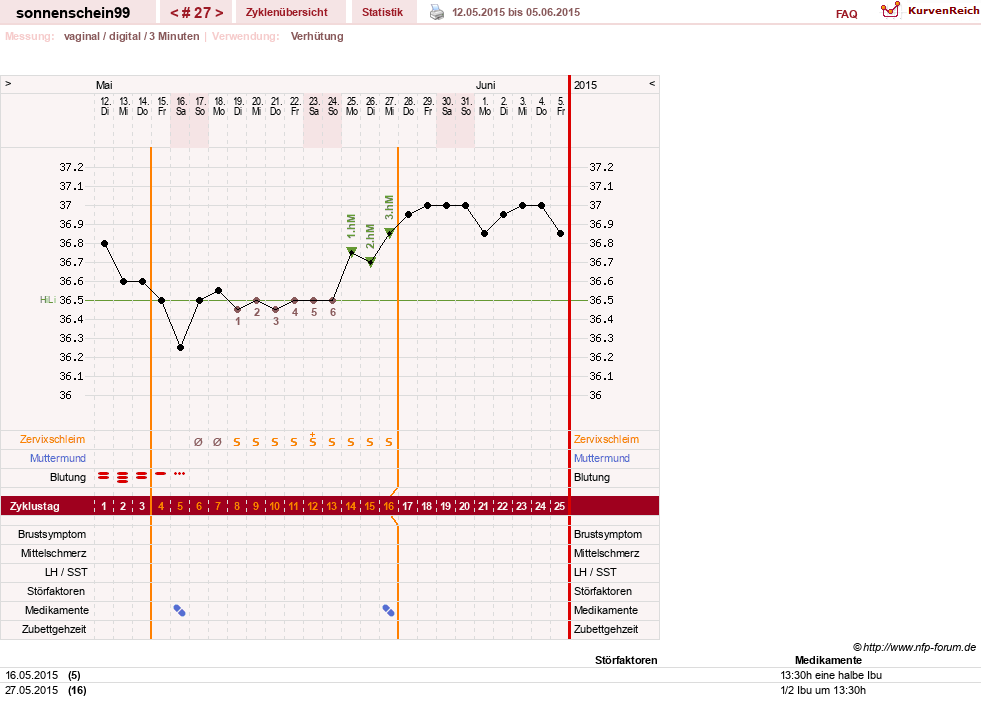This screenshot has width=981, height=719.
Task: Click the light bleeding dash on cycle day 4
Action: click(161, 474)
